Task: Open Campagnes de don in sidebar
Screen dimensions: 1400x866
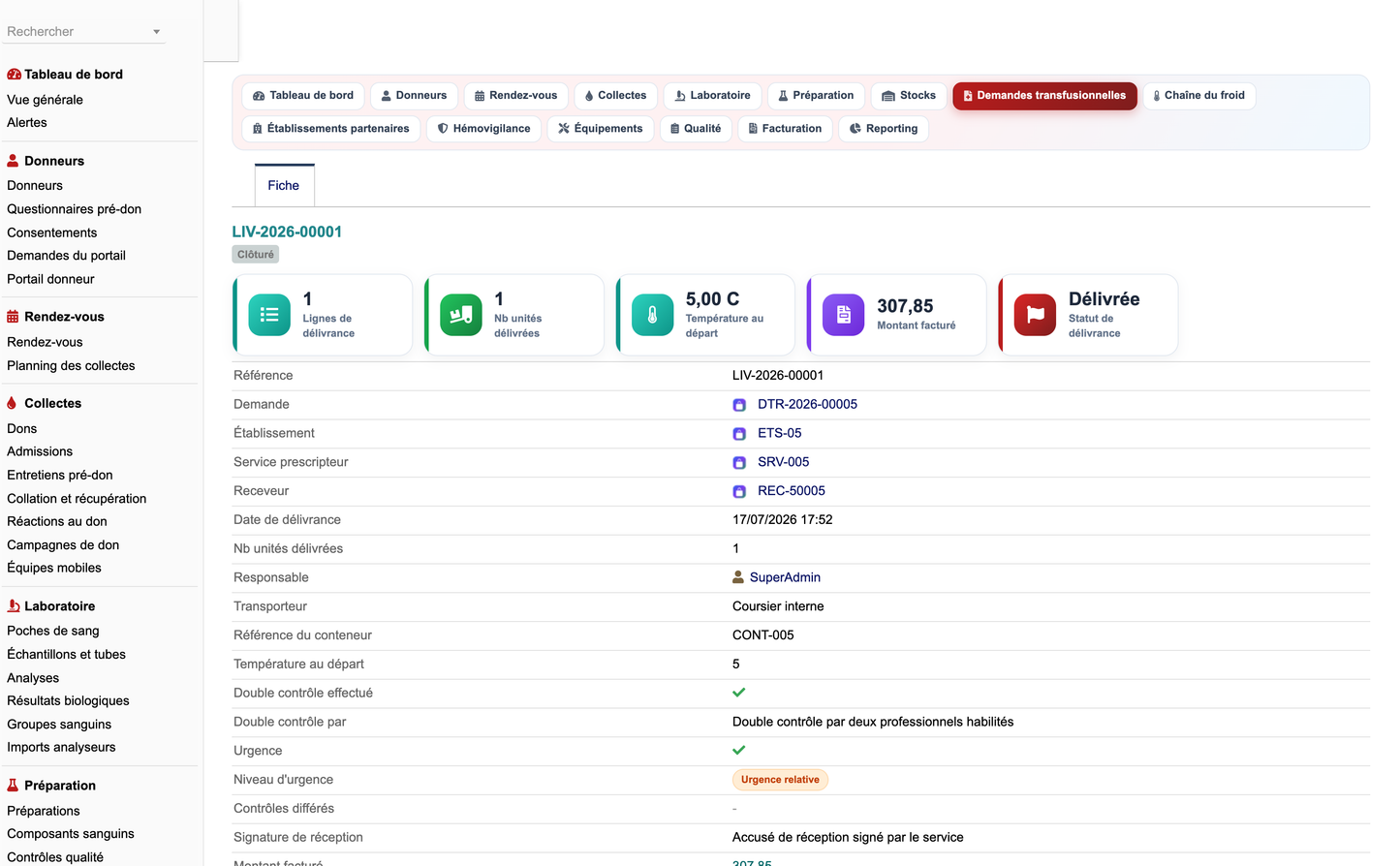Action: pos(63,545)
